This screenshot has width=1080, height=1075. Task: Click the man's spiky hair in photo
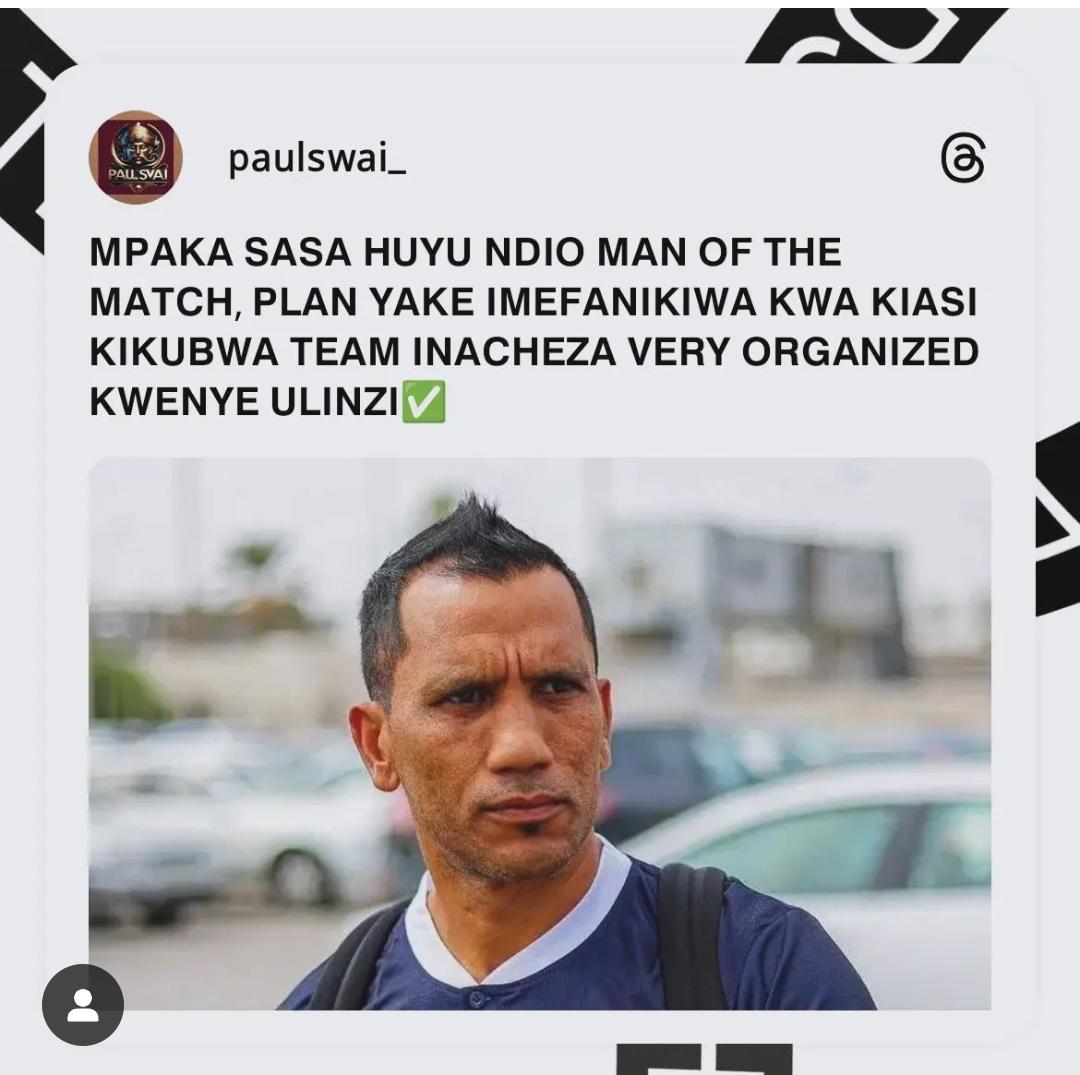pyautogui.click(x=475, y=551)
